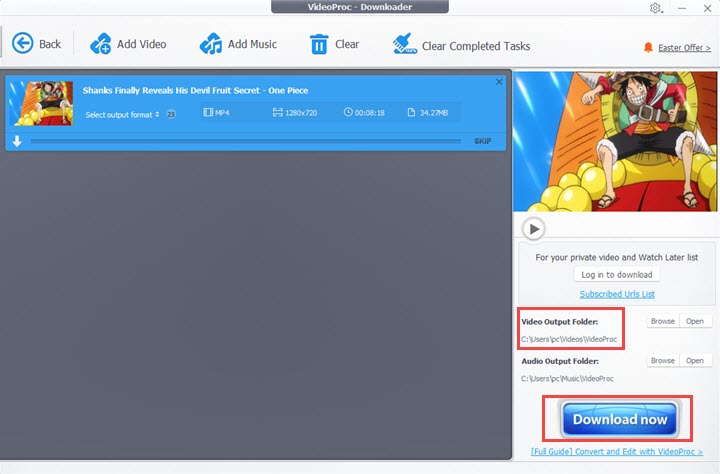Open the Easter Offer link

point(684,48)
